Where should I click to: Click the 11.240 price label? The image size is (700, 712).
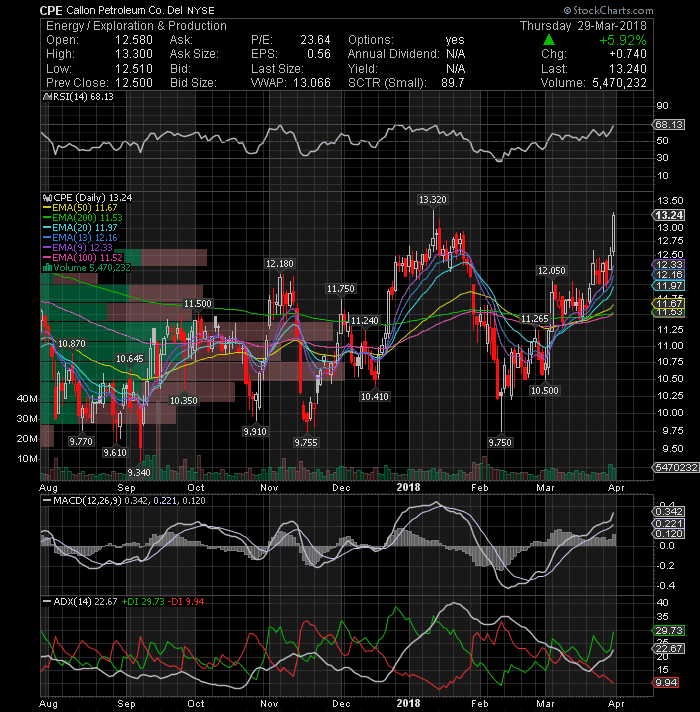pyautogui.click(x=365, y=321)
